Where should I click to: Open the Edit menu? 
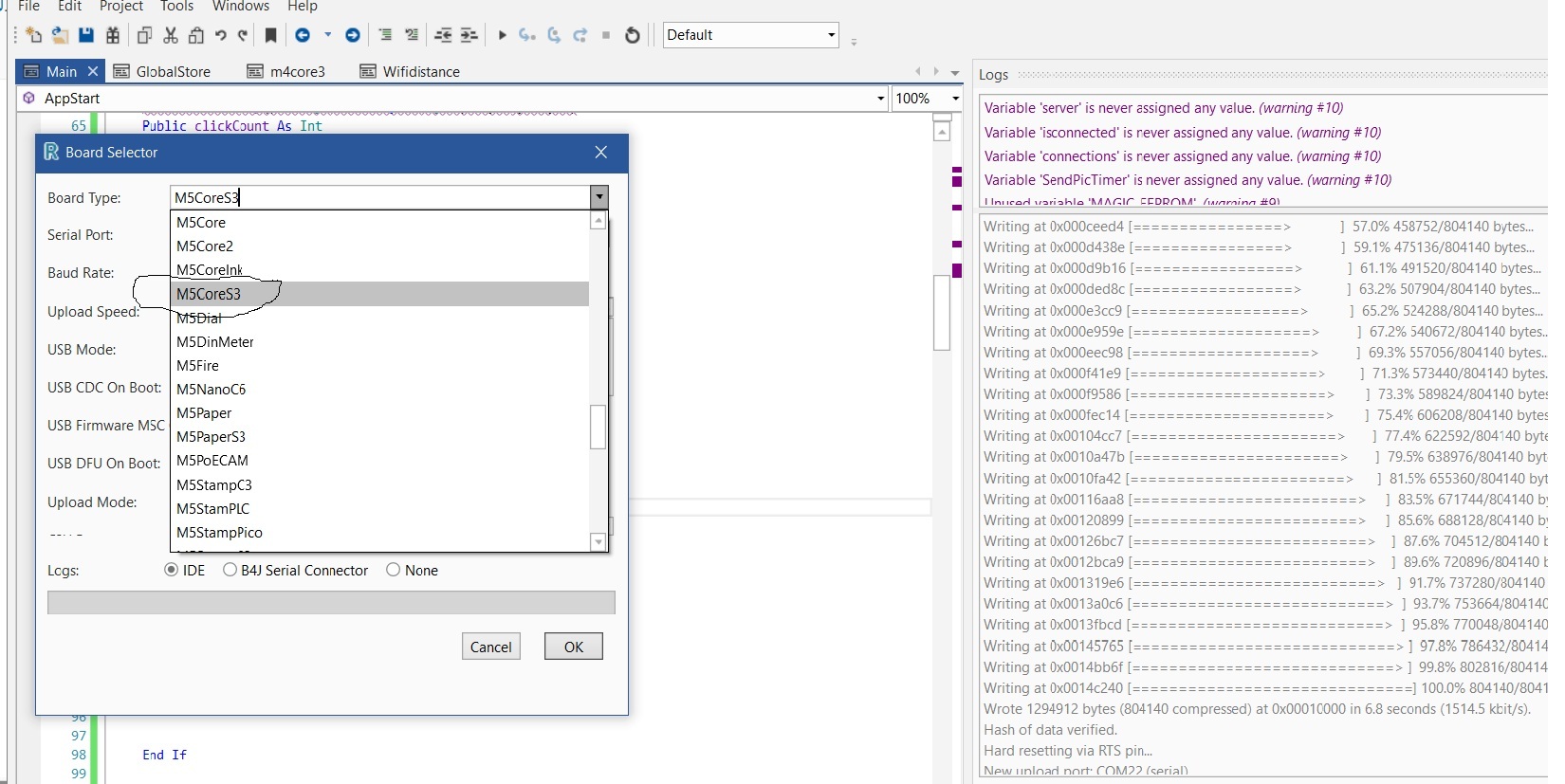pyautogui.click(x=70, y=7)
